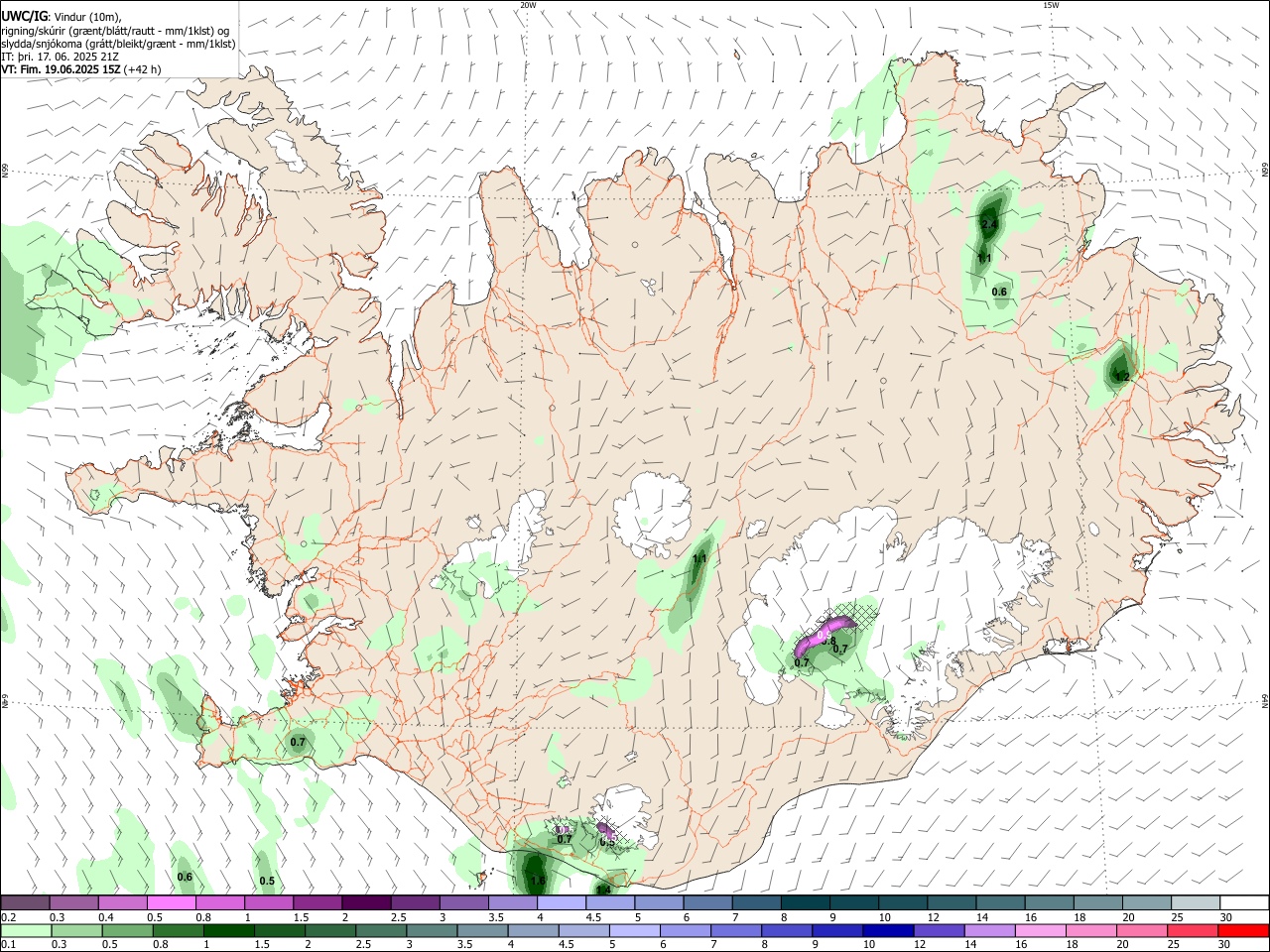Select the bright magenta snow scale swatch
Image resolution: width=1270 pixels, height=952 pixels.
(x=171, y=903)
